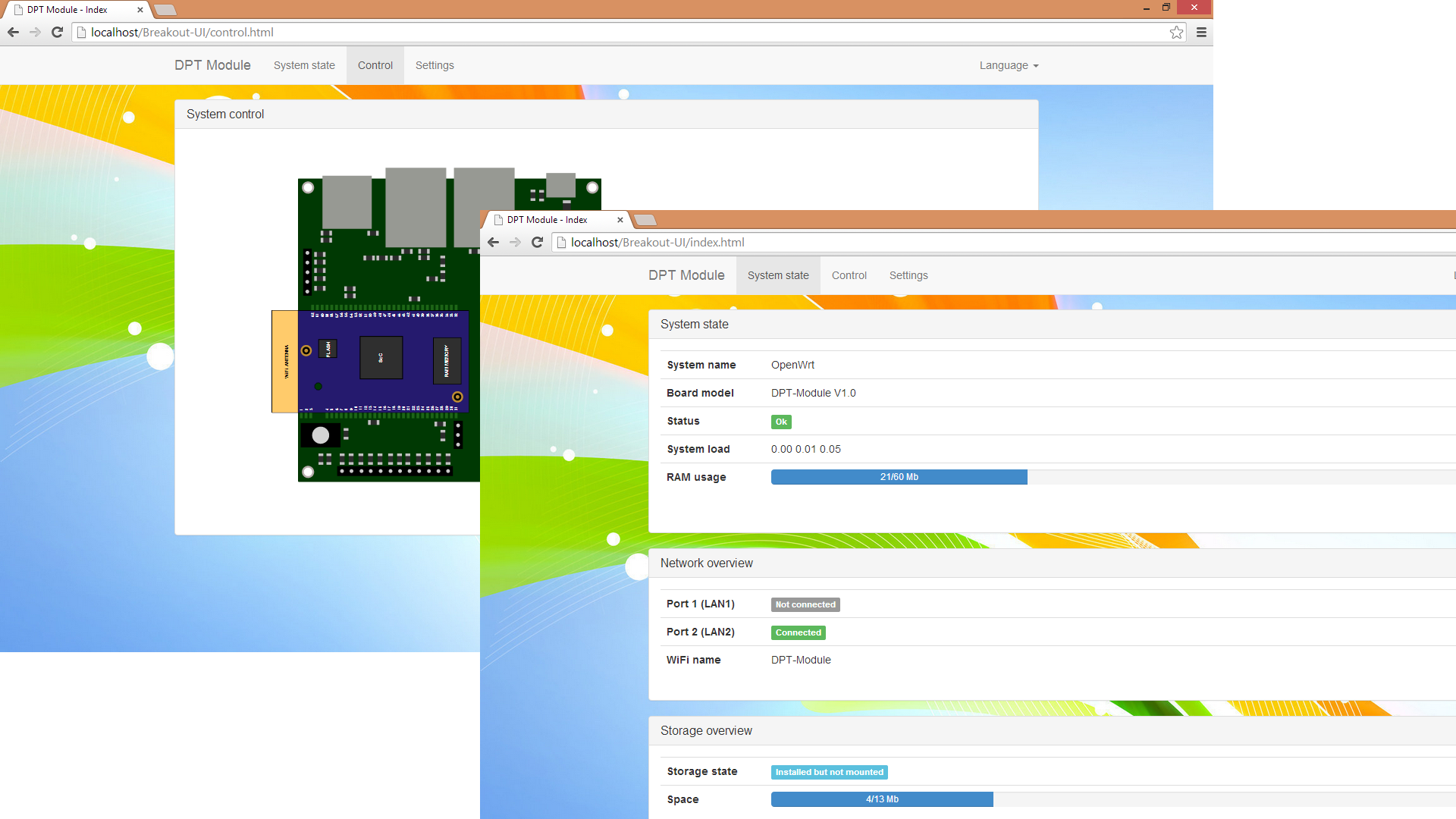Reload the control.html page
Screen dimensions: 1456x819
(57, 33)
